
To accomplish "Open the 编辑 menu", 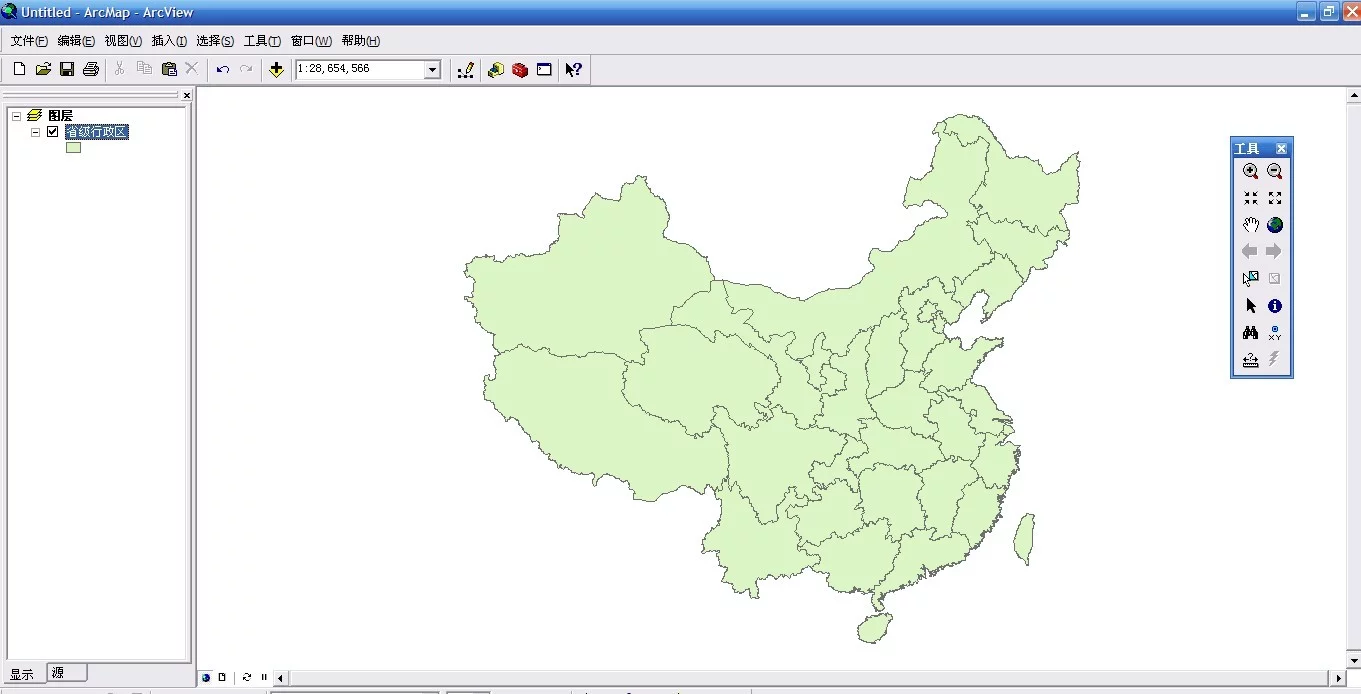I will coord(76,41).
